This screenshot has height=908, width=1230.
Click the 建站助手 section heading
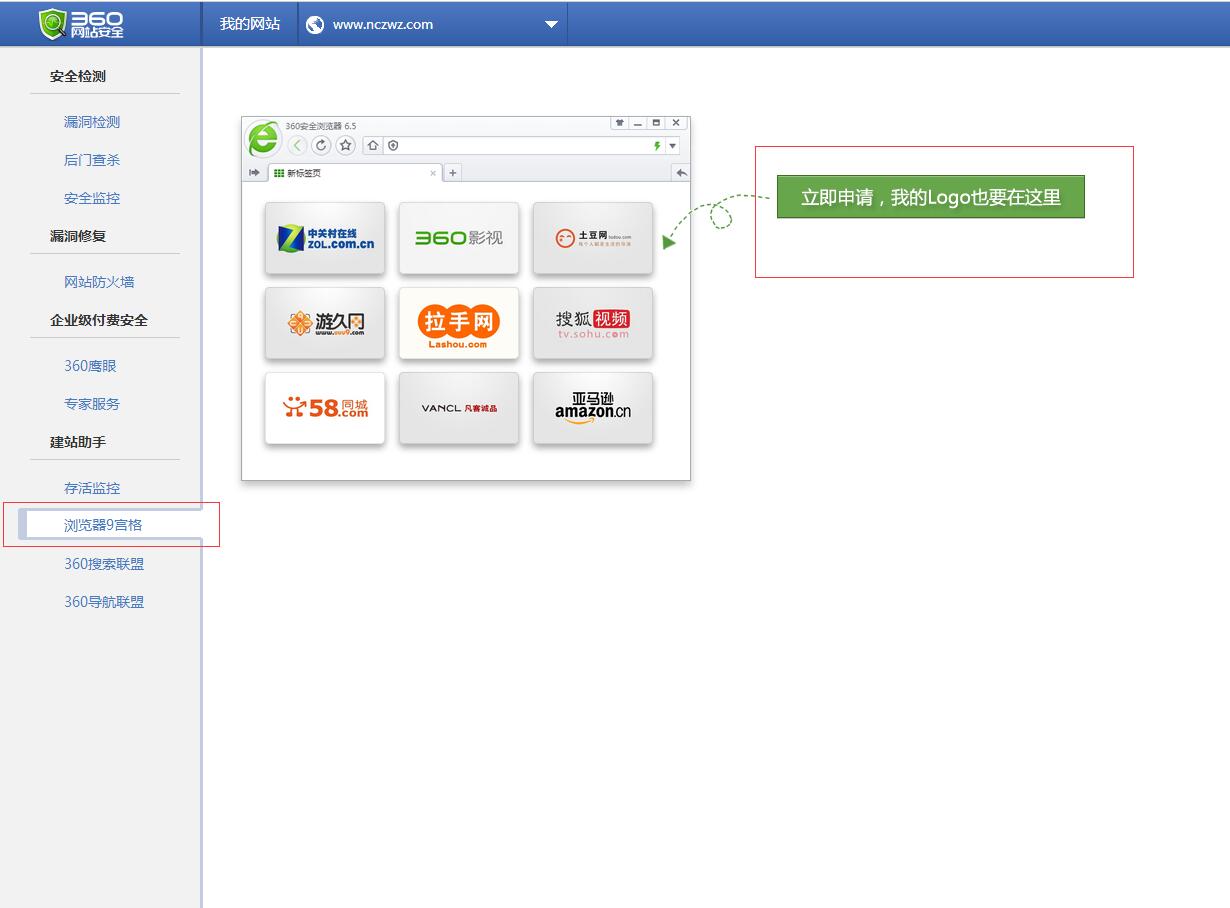78,442
